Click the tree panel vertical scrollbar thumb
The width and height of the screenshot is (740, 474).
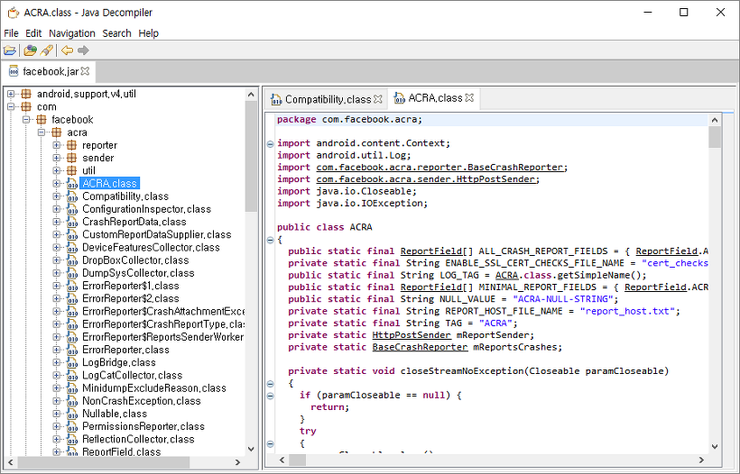tap(251, 156)
